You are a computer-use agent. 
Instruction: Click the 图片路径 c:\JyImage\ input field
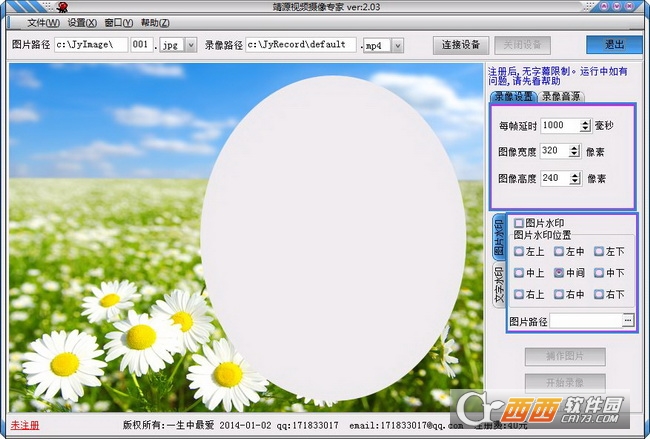[91, 45]
